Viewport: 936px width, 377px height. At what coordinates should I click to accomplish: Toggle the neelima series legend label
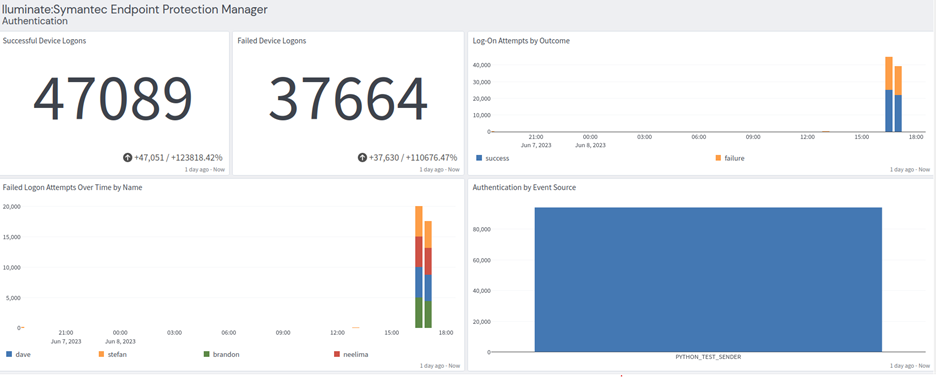coord(356,354)
